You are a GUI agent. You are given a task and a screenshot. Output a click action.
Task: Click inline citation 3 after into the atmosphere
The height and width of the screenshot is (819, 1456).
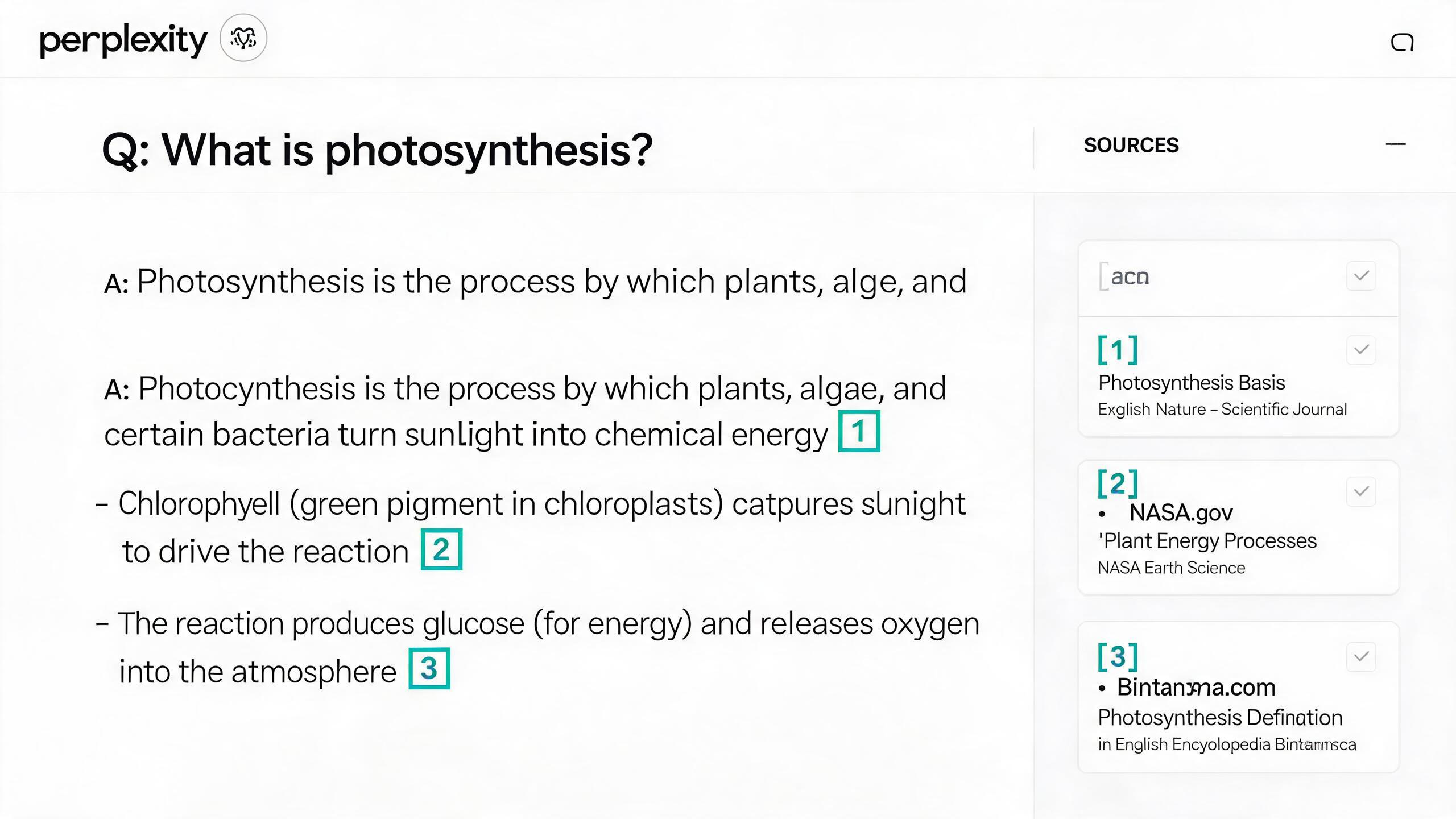click(429, 668)
